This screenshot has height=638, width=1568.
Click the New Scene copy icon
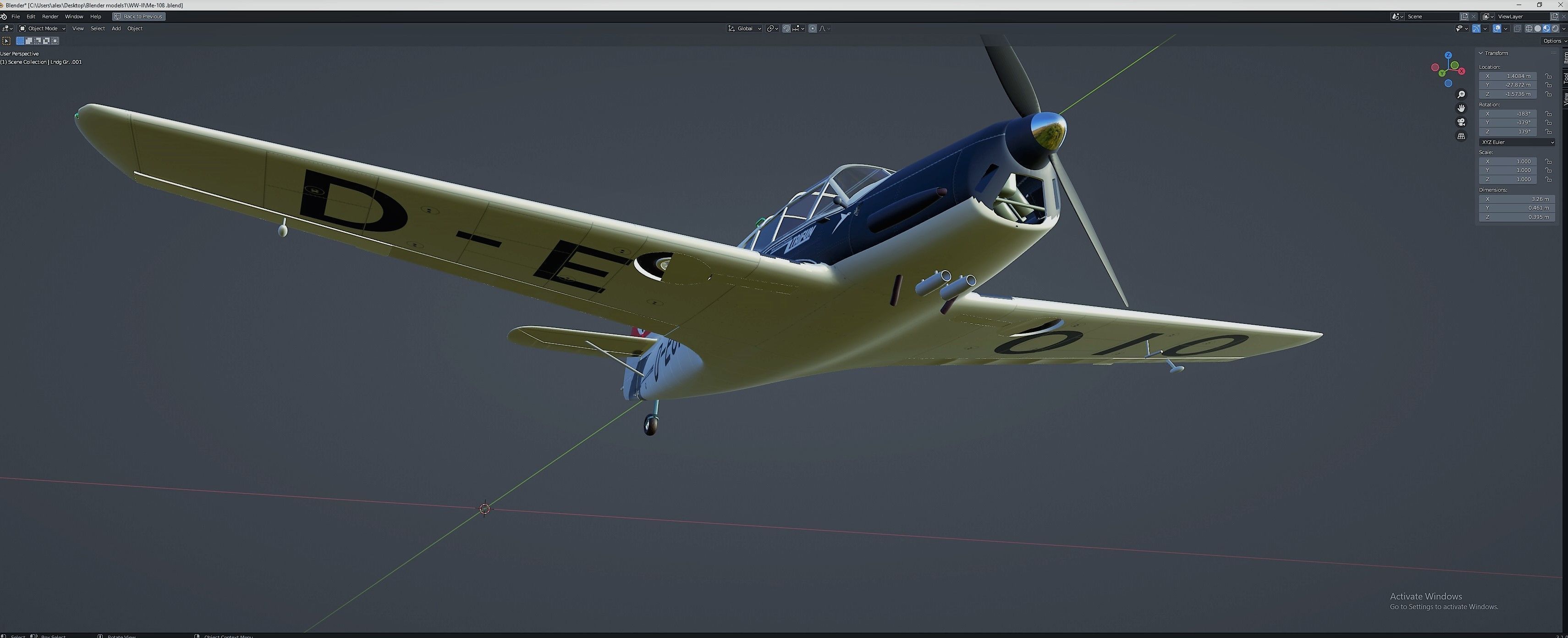[1464, 17]
